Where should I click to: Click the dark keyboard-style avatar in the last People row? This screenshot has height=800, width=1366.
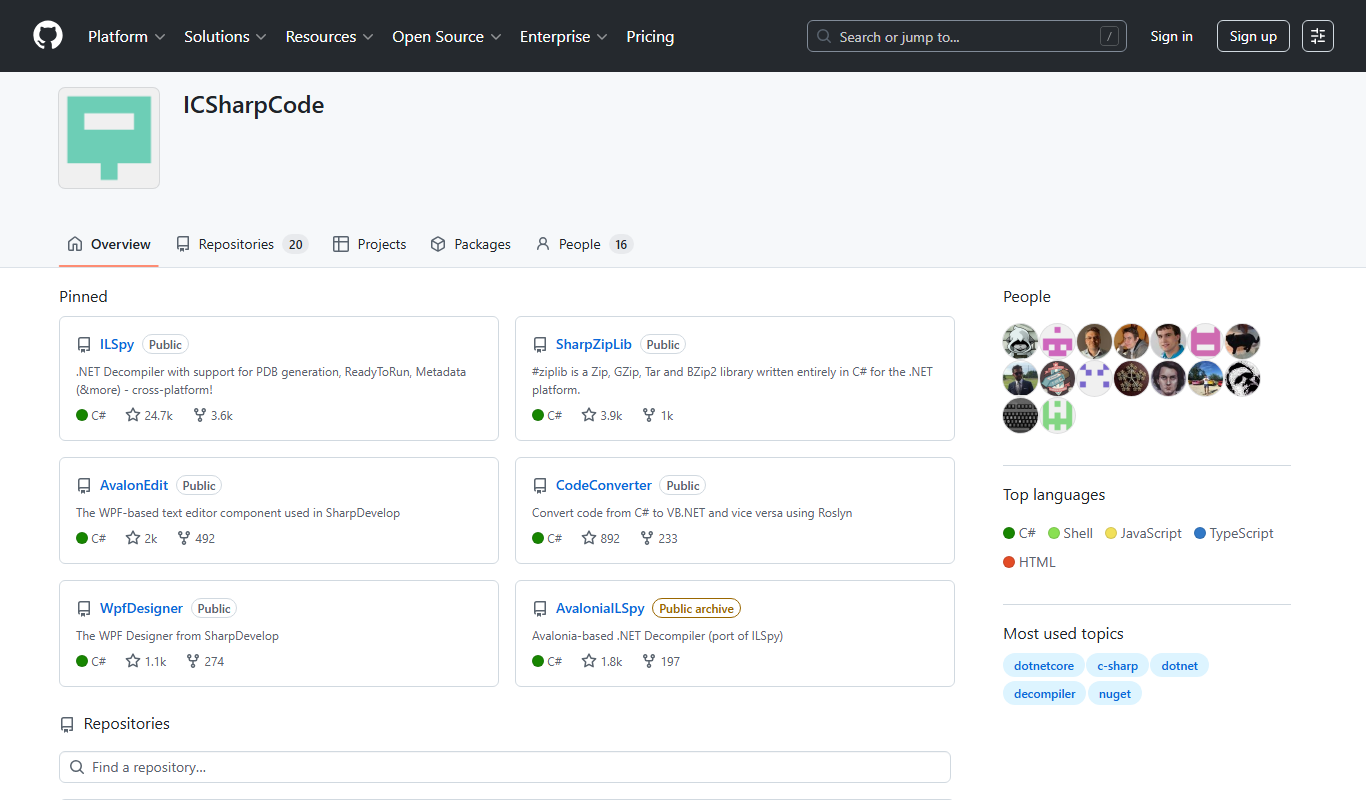tap(1021, 415)
